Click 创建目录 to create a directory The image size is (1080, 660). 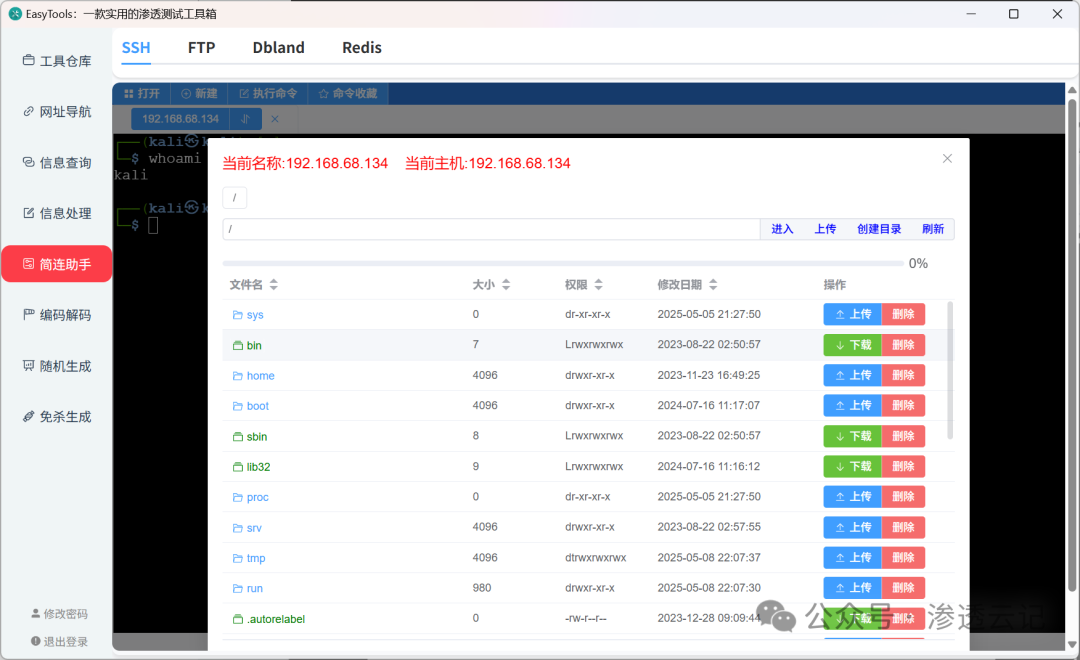[879, 229]
